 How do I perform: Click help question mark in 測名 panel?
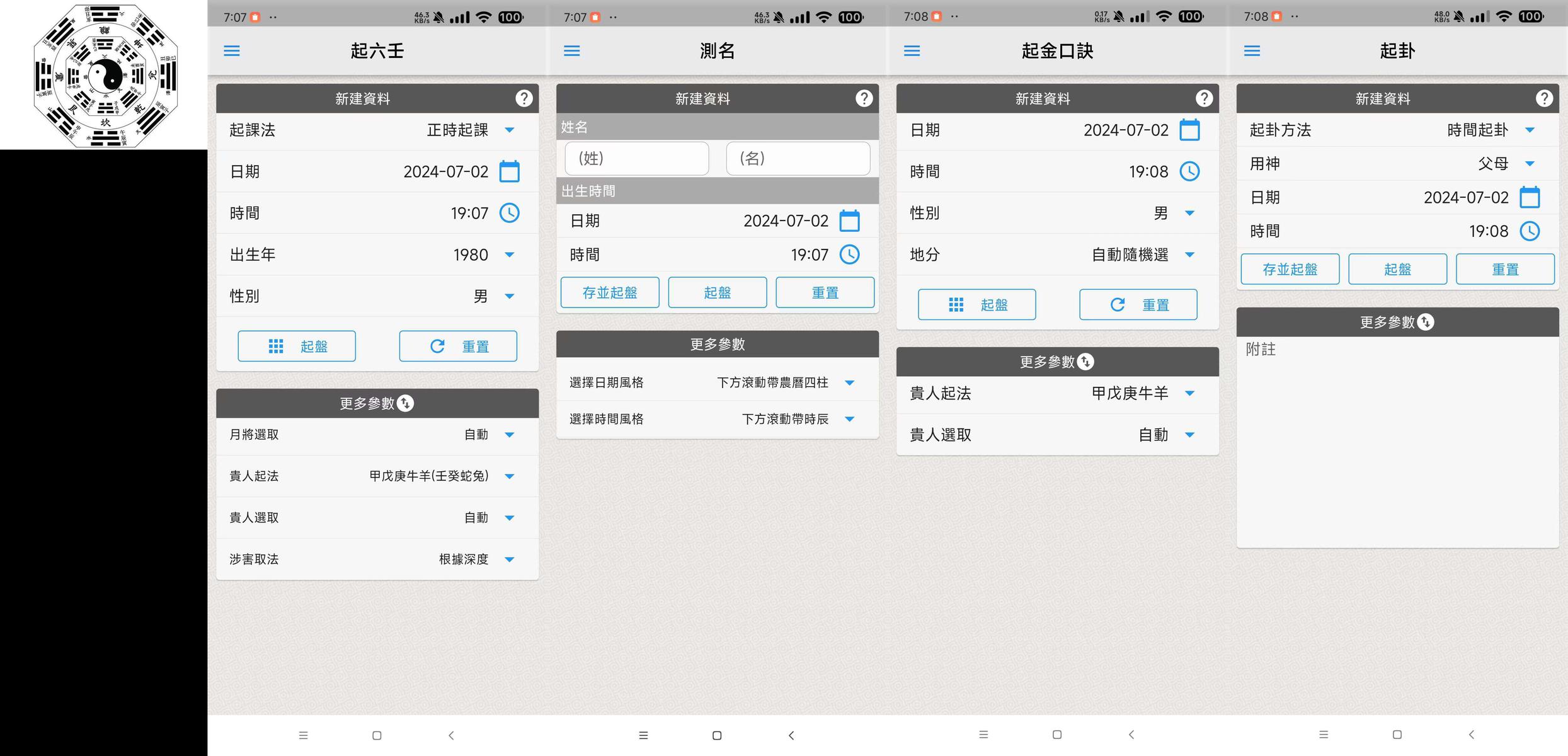pyautogui.click(x=864, y=98)
